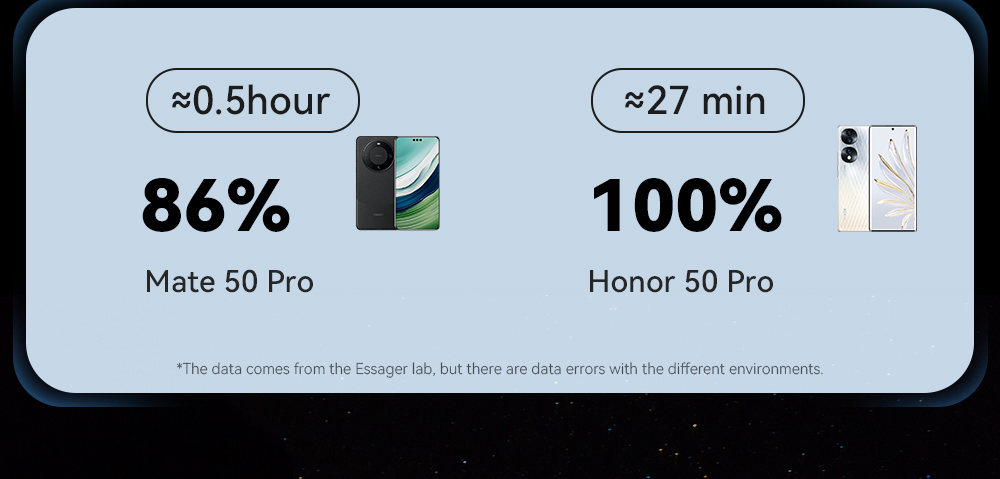Viewport: 1000px width, 479px height.
Task: Click the ≈27 min time badge
Action: pos(697,101)
